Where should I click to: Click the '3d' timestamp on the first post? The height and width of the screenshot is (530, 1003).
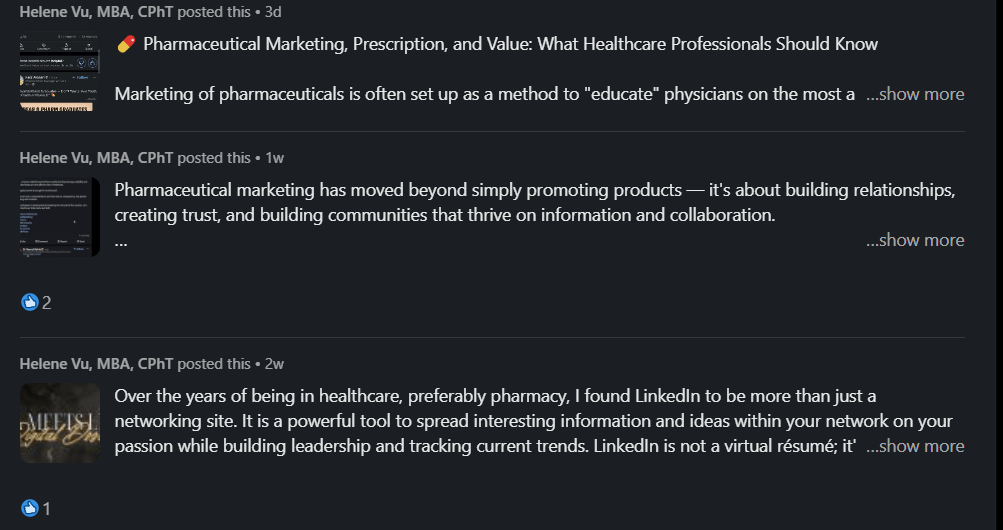tap(273, 11)
